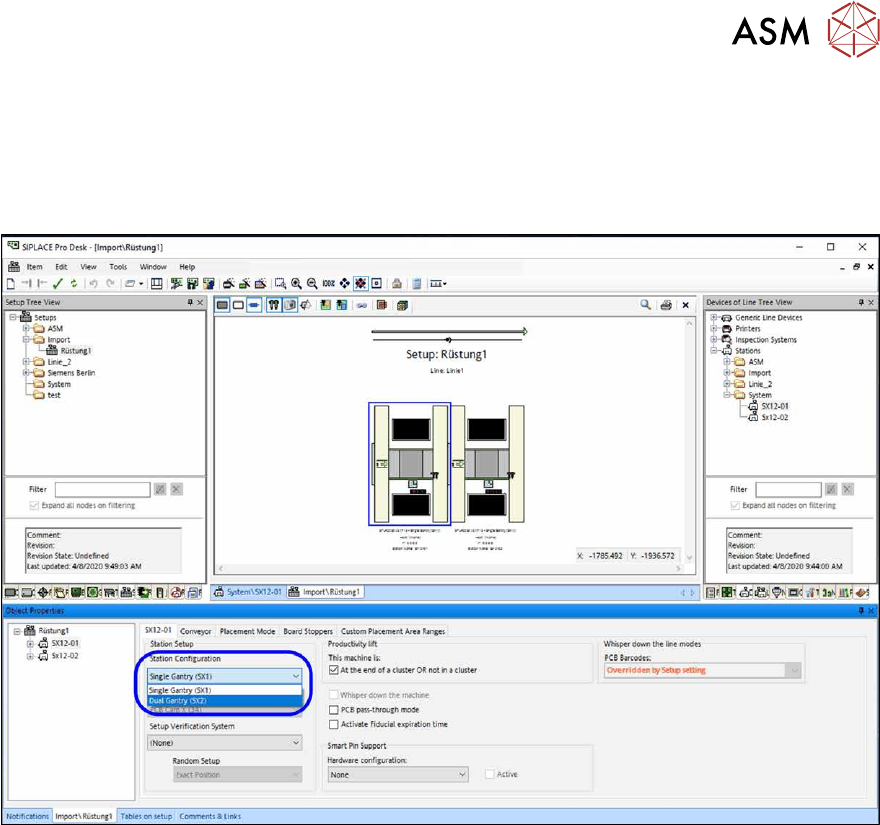The image size is (880, 825).
Task: Open the Window menu
Action: tap(153, 267)
